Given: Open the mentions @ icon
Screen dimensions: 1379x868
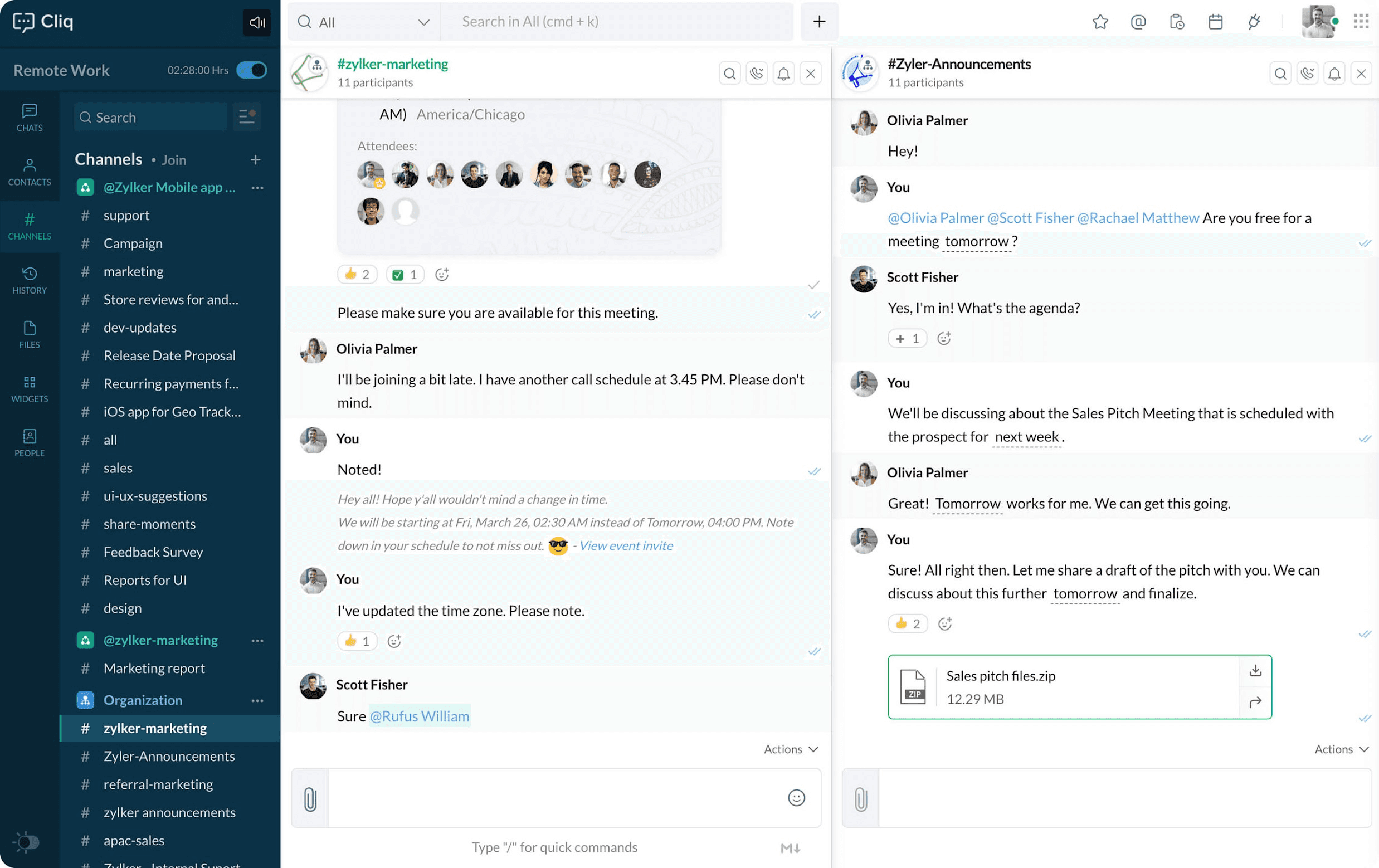Looking at the screenshot, I should (1138, 22).
